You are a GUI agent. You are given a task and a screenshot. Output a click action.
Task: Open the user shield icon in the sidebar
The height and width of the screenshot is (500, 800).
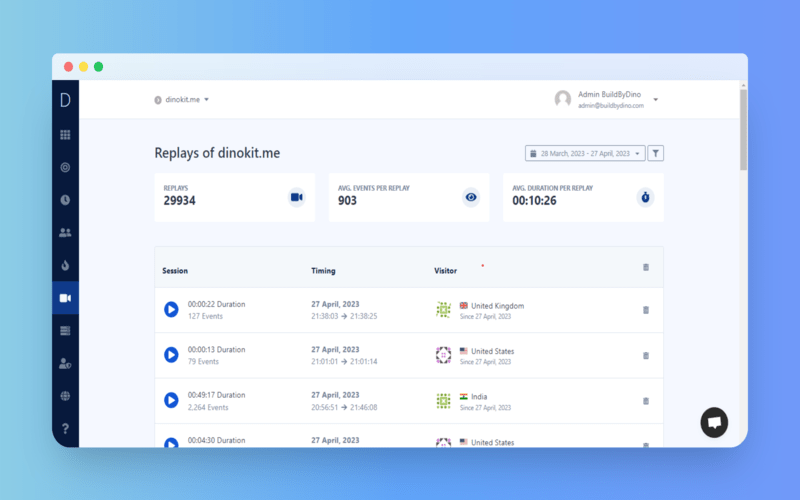tap(65, 363)
